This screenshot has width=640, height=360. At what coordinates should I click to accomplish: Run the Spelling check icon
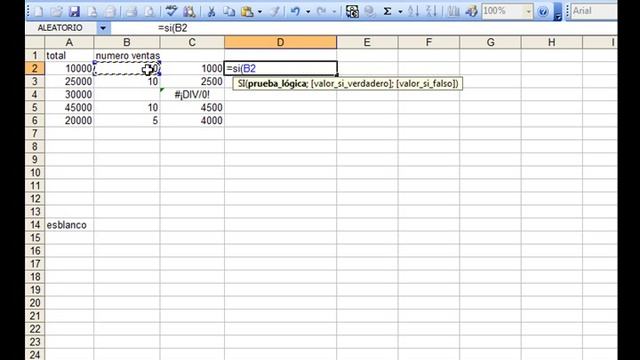(171, 11)
